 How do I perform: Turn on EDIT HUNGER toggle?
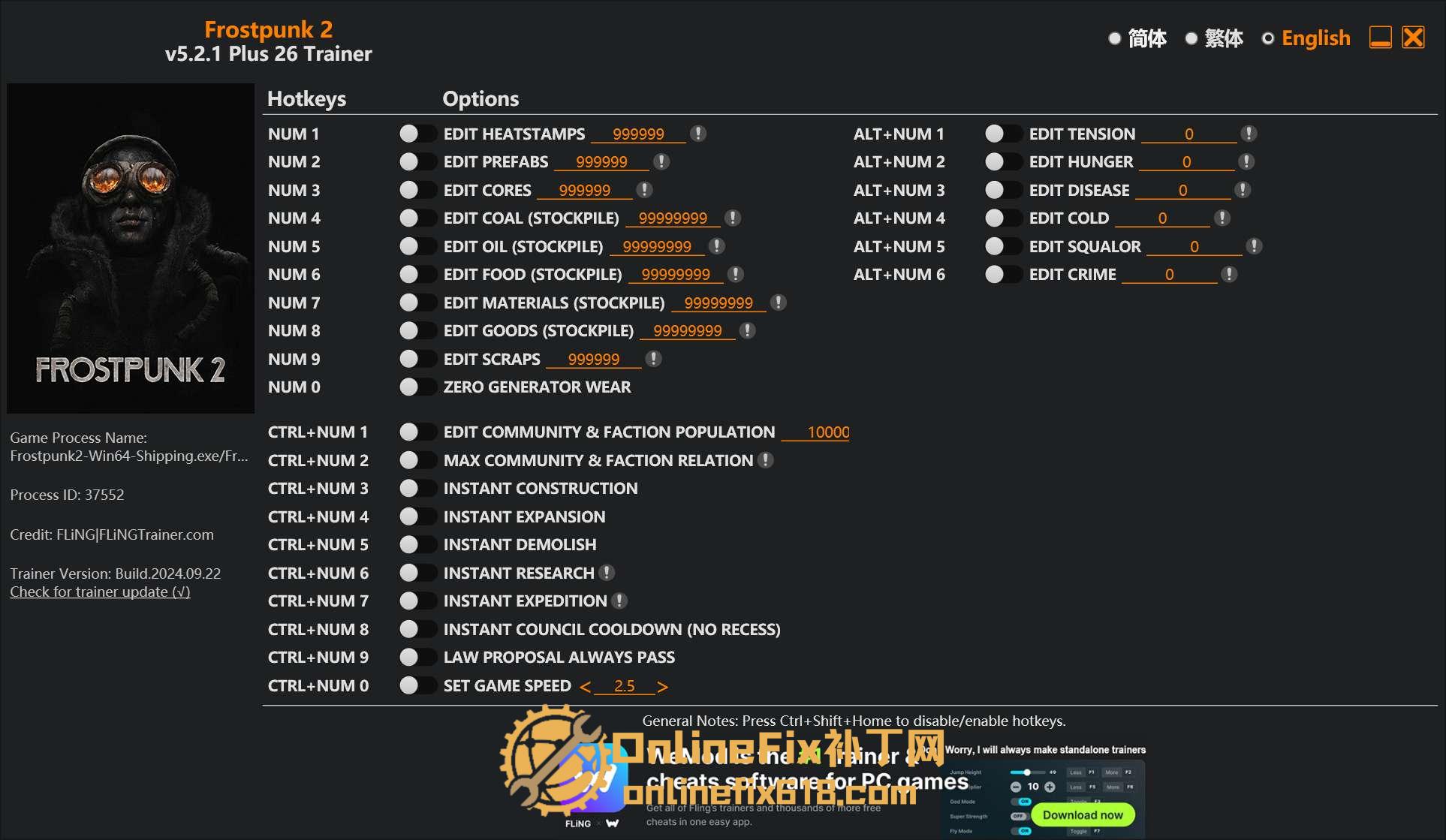tap(1003, 161)
